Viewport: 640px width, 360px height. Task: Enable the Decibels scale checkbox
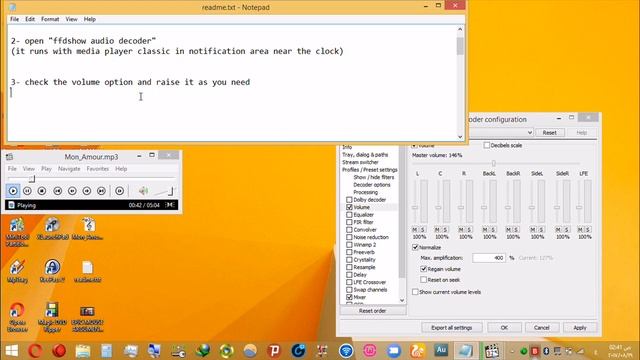[x=487, y=145]
